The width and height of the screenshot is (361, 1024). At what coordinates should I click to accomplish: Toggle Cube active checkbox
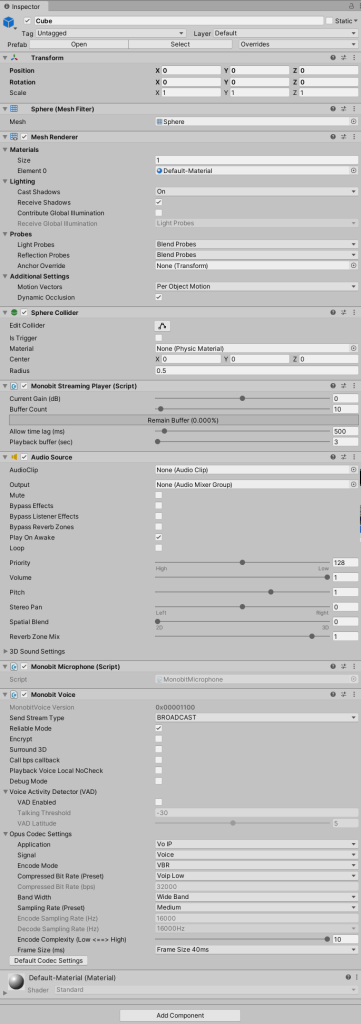27,21
